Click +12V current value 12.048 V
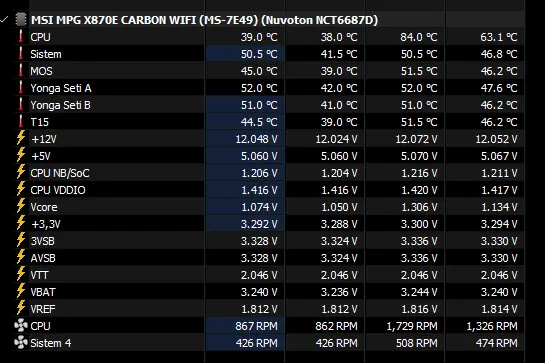This screenshot has width=545, height=363. tap(257, 139)
